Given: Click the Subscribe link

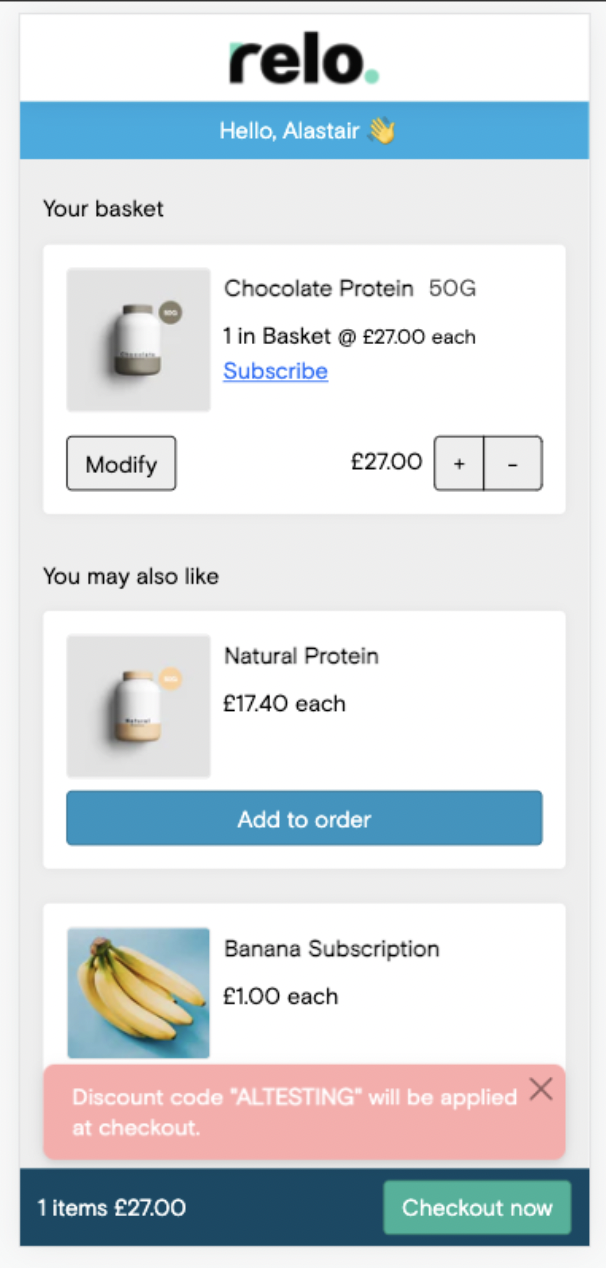Looking at the screenshot, I should (x=275, y=371).
